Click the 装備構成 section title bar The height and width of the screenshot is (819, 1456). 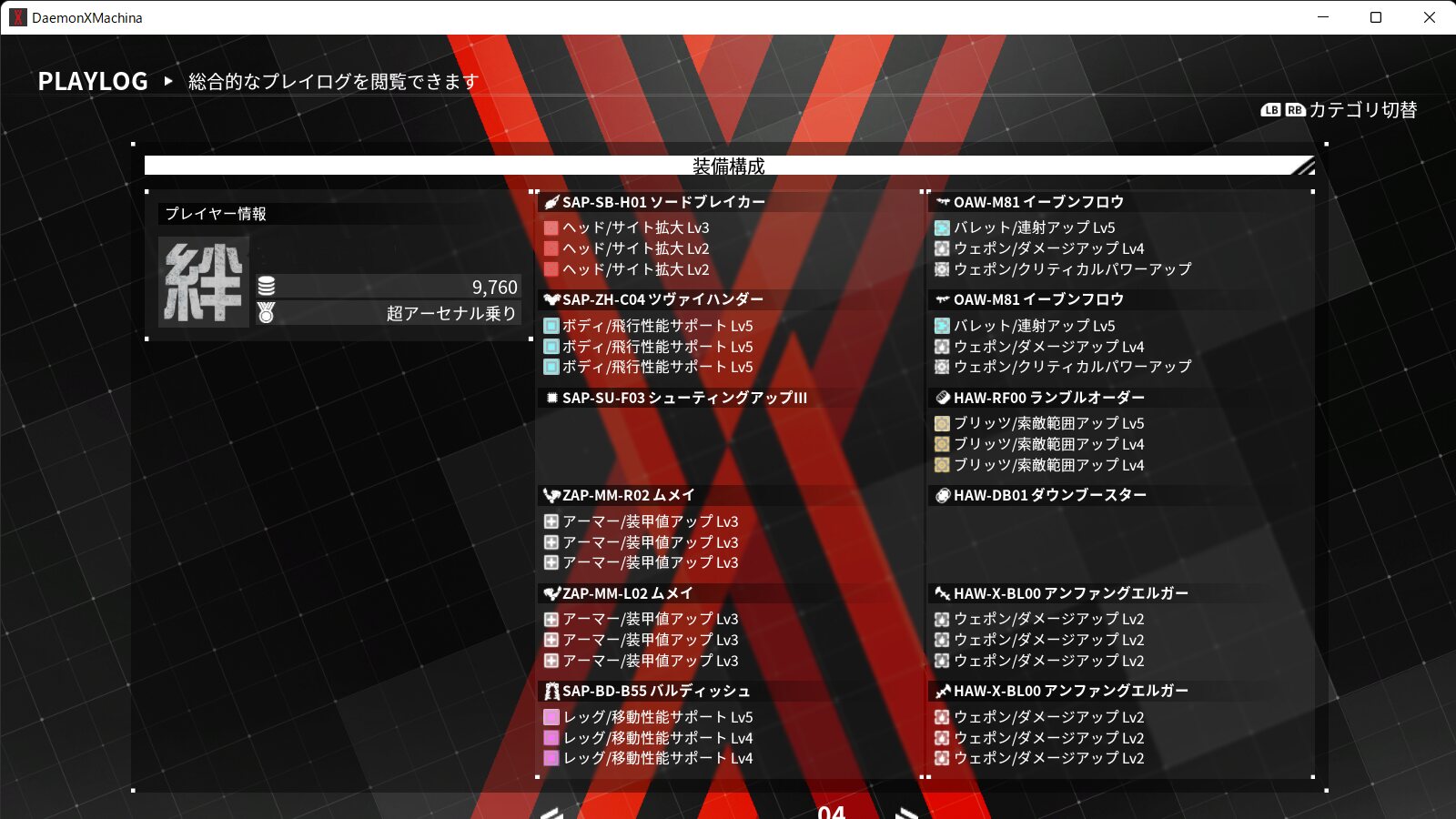730,166
